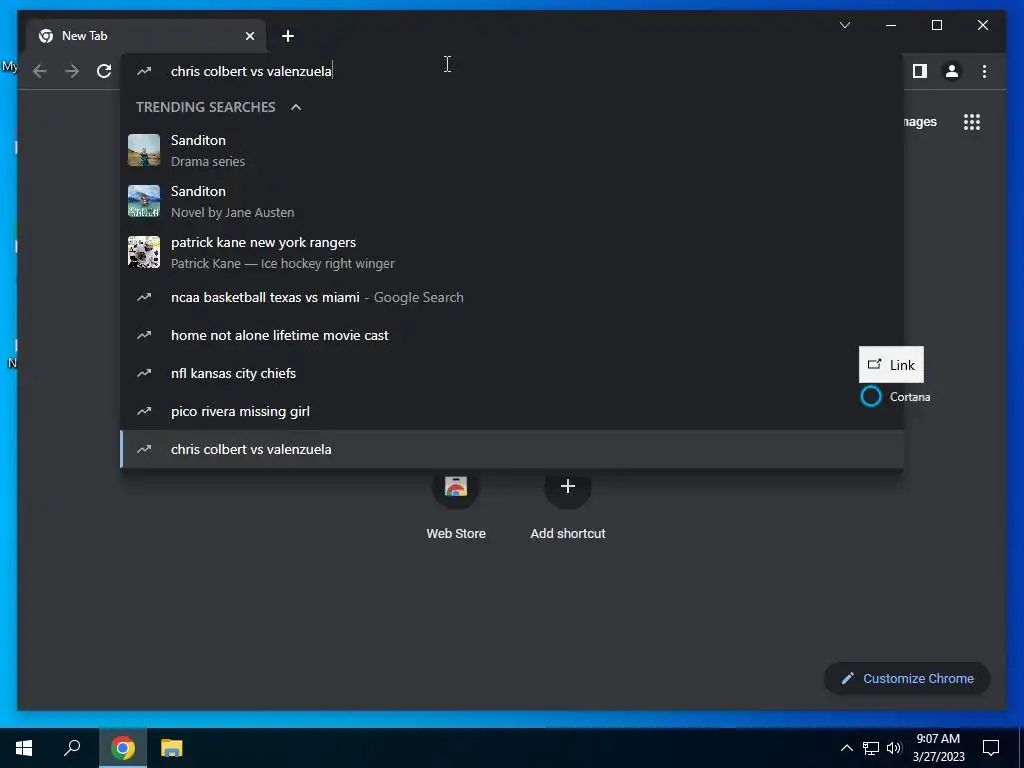Go back using the back arrow
The height and width of the screenshot is (768, 1024).
40,71
